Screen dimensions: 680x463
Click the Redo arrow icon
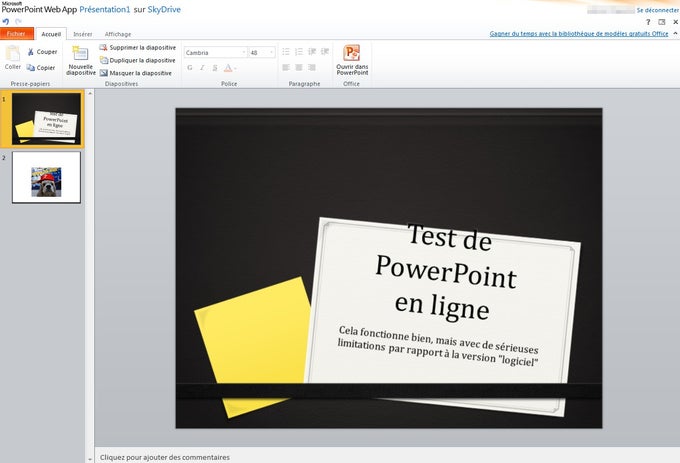click(x=18, y=22)
